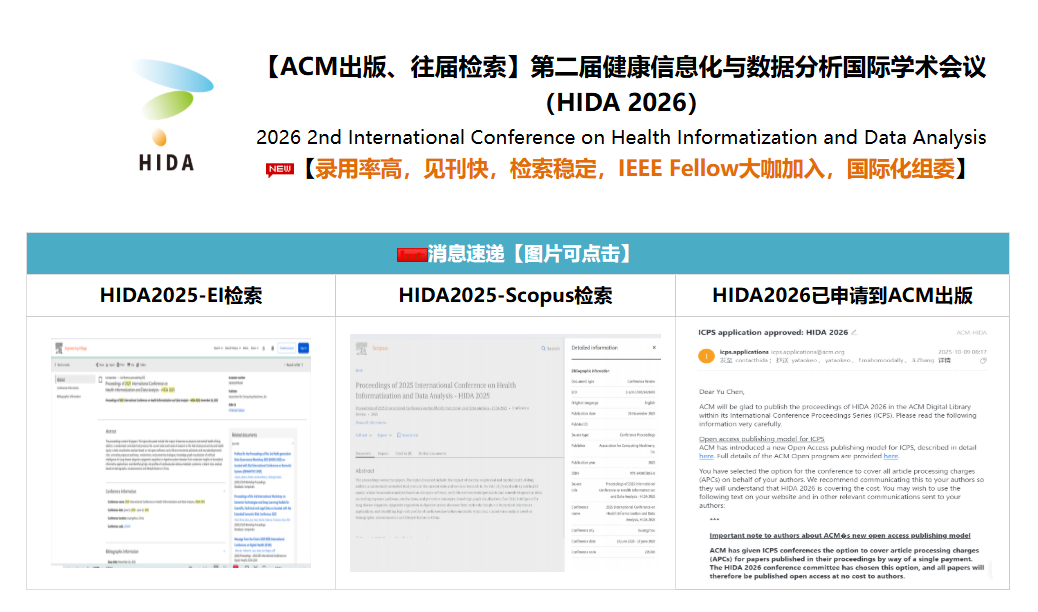1038x612 pixels.
Task: Click the close X in Scopus detail panel
Action: [654, 348]
